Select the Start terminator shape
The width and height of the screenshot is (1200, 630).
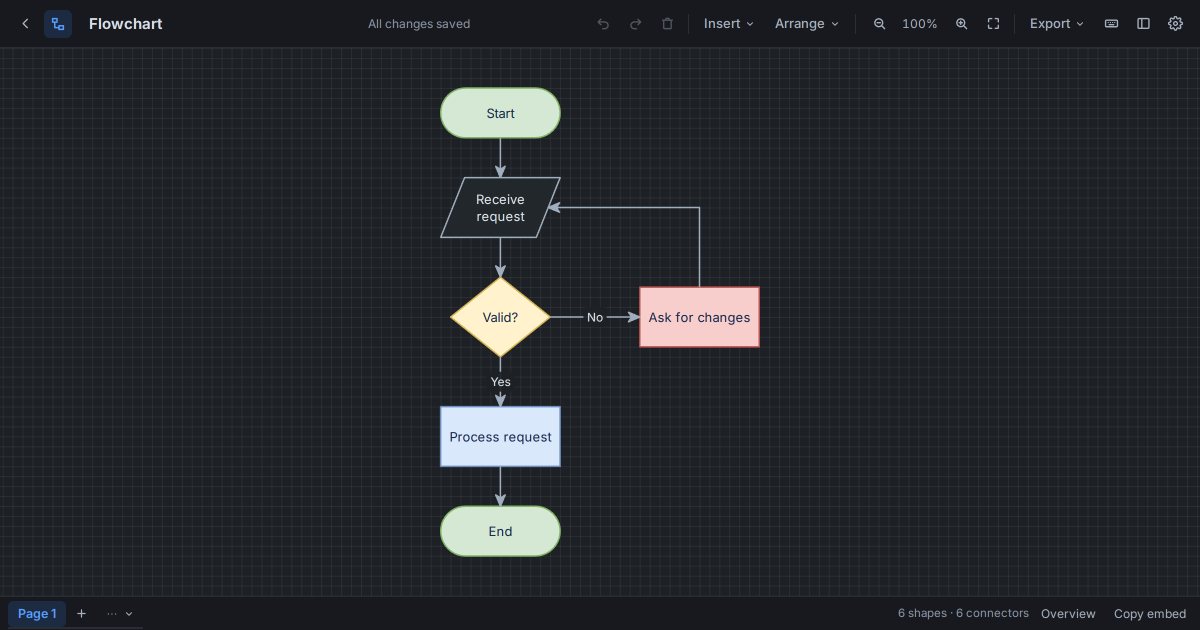click(500, 113)
